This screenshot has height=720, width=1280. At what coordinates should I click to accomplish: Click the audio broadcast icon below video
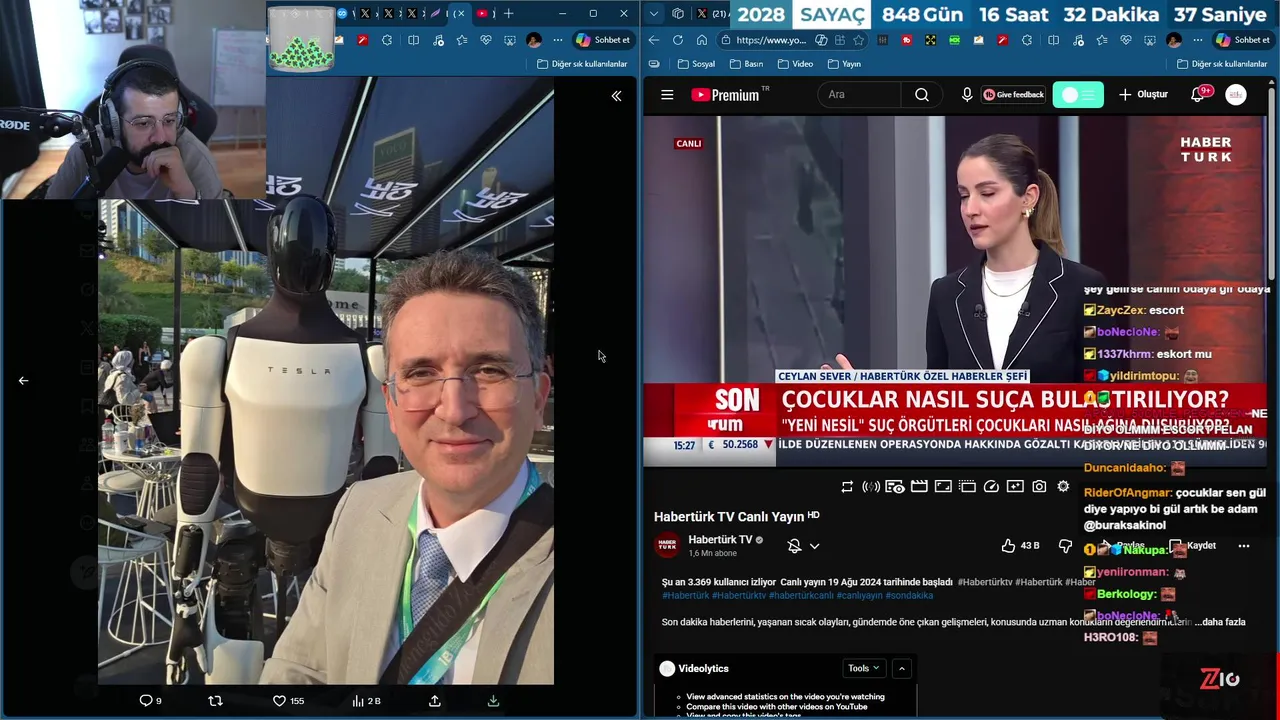(871, 487)
